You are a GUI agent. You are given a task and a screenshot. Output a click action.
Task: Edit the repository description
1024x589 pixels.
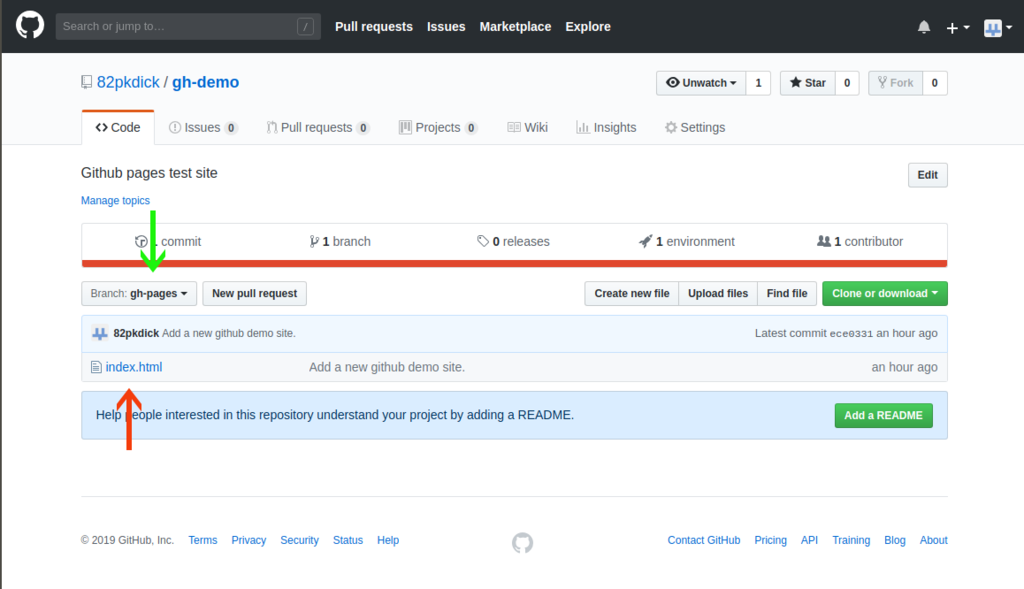pyautogui.click(x=927, y=175)
